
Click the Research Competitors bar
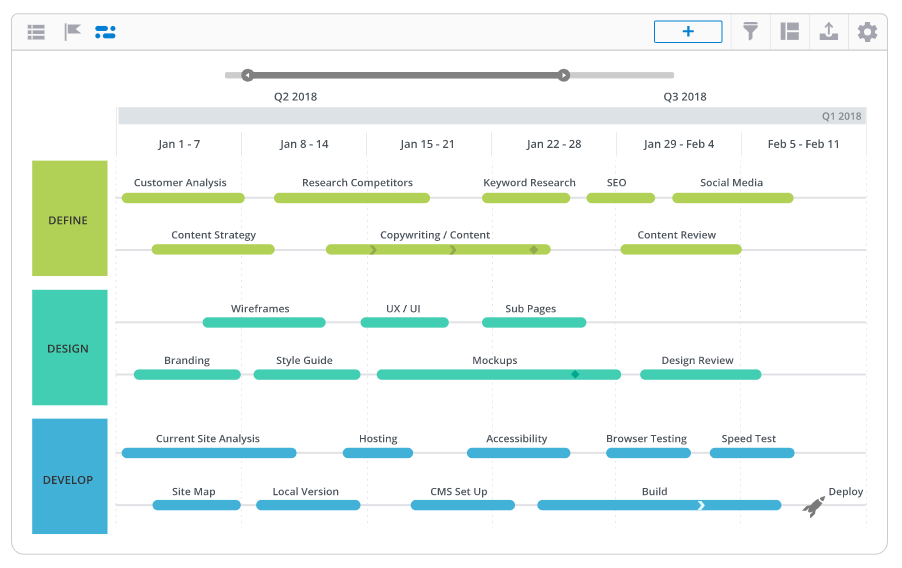point(352,198)
